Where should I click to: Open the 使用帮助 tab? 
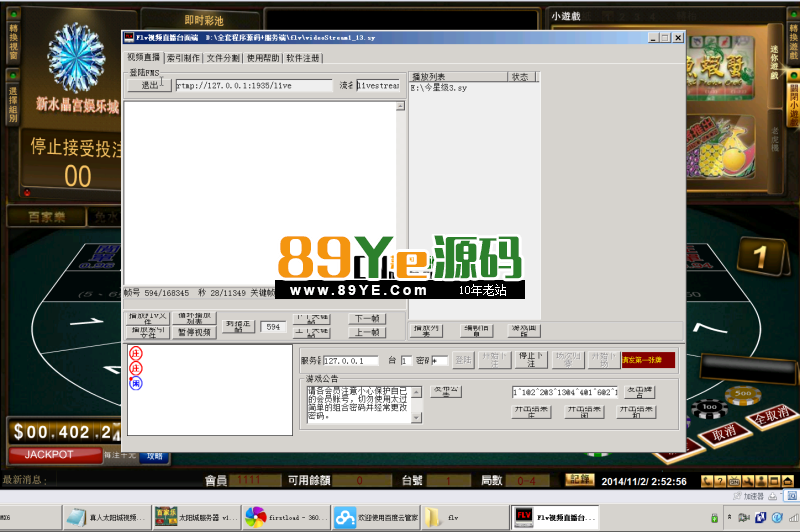coord(263,59)
